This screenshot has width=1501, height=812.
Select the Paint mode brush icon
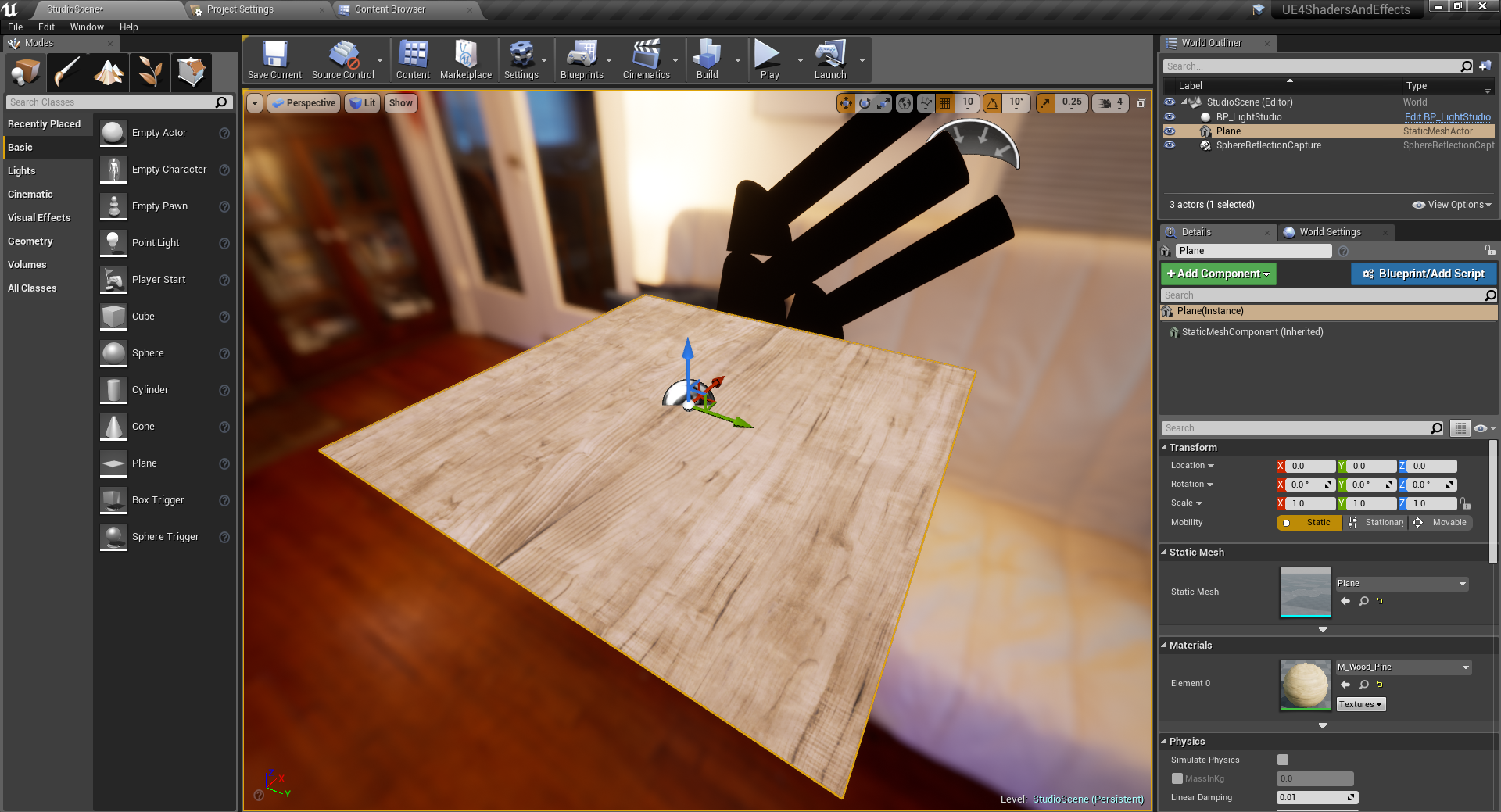click(x=66, y=72)
